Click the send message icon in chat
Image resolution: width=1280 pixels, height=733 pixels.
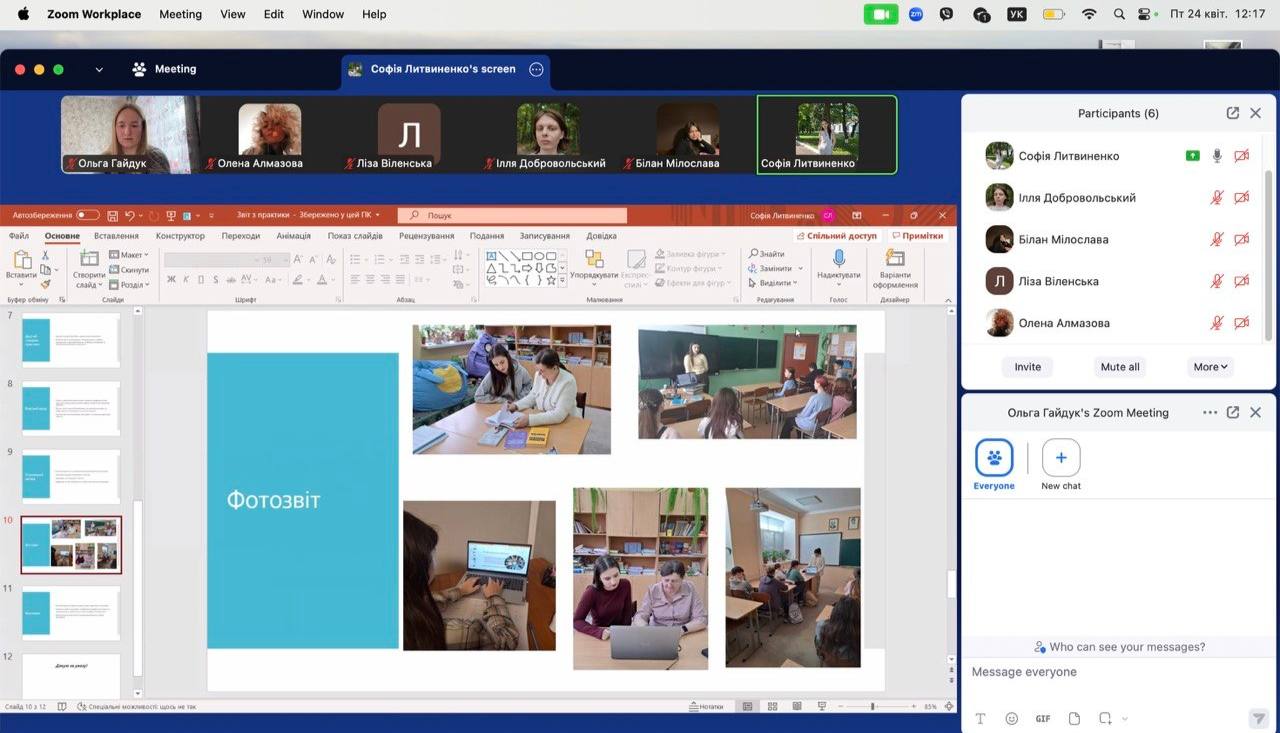(1258, 718)
